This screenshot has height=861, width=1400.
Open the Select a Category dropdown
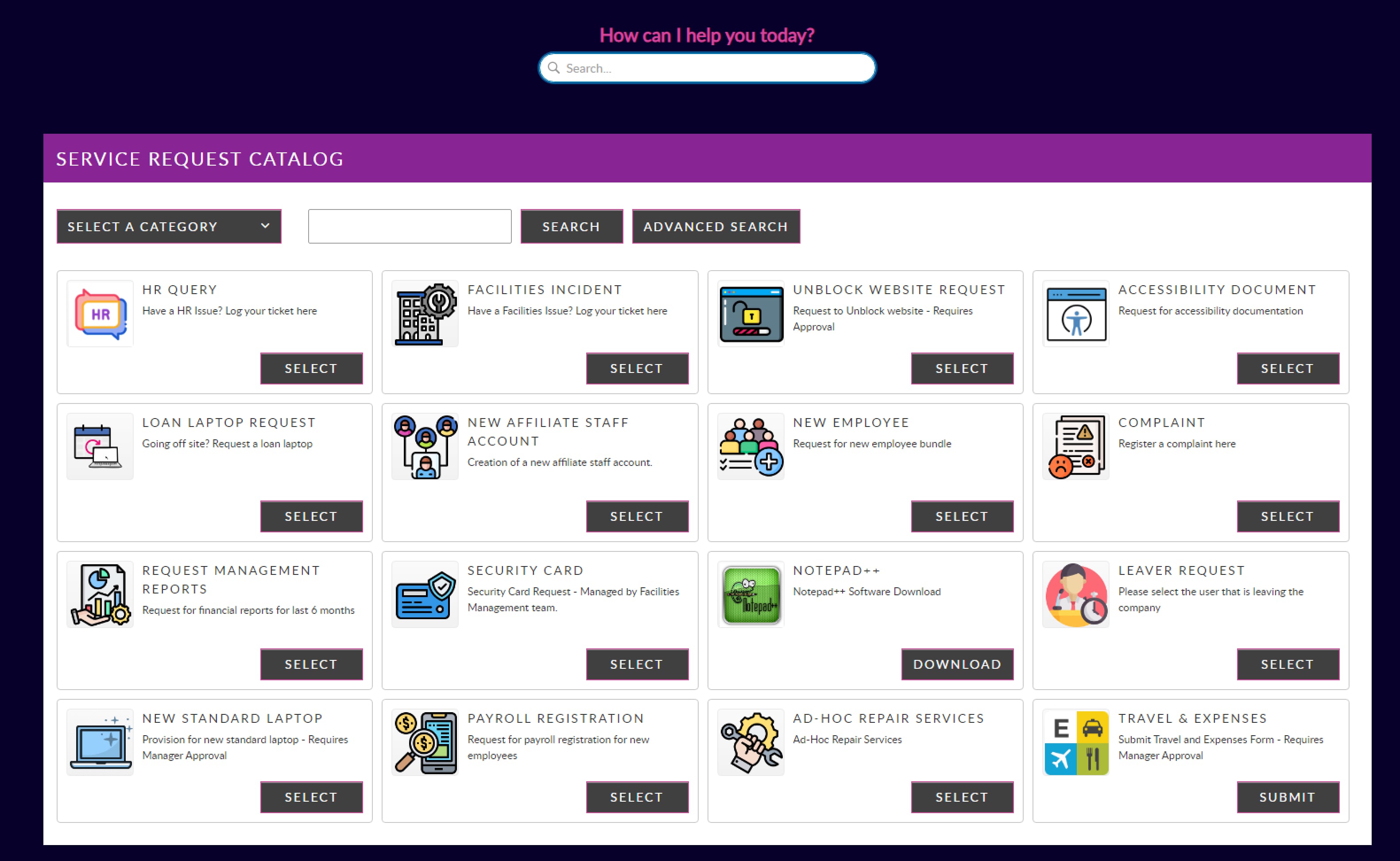[x=168, y=226]
